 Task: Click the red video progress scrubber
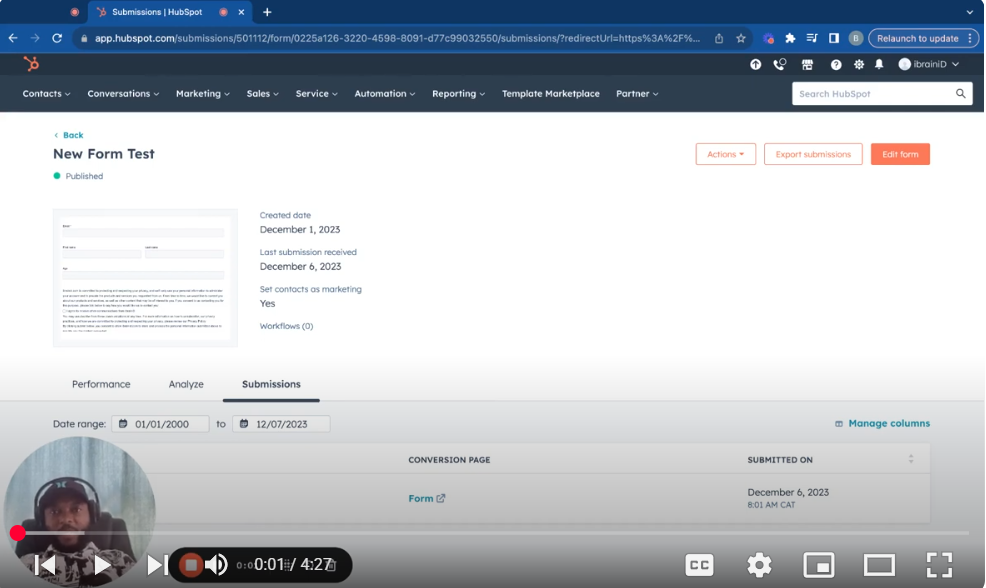[18, 533]
